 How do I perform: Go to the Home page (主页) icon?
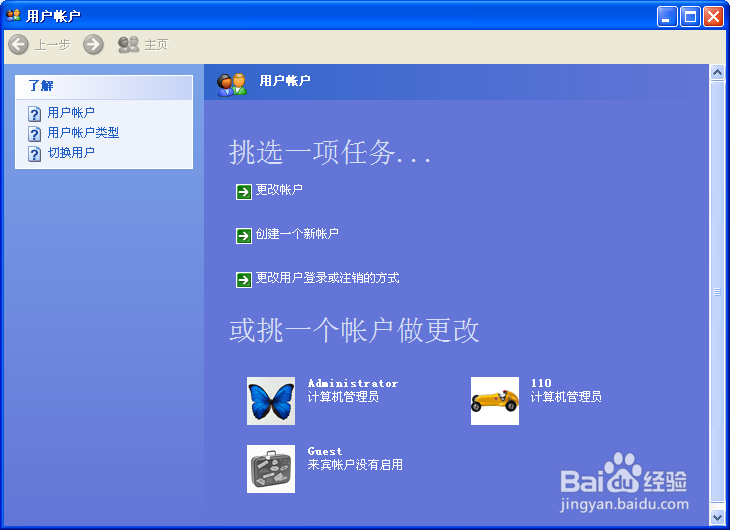(x=128, y=45)
